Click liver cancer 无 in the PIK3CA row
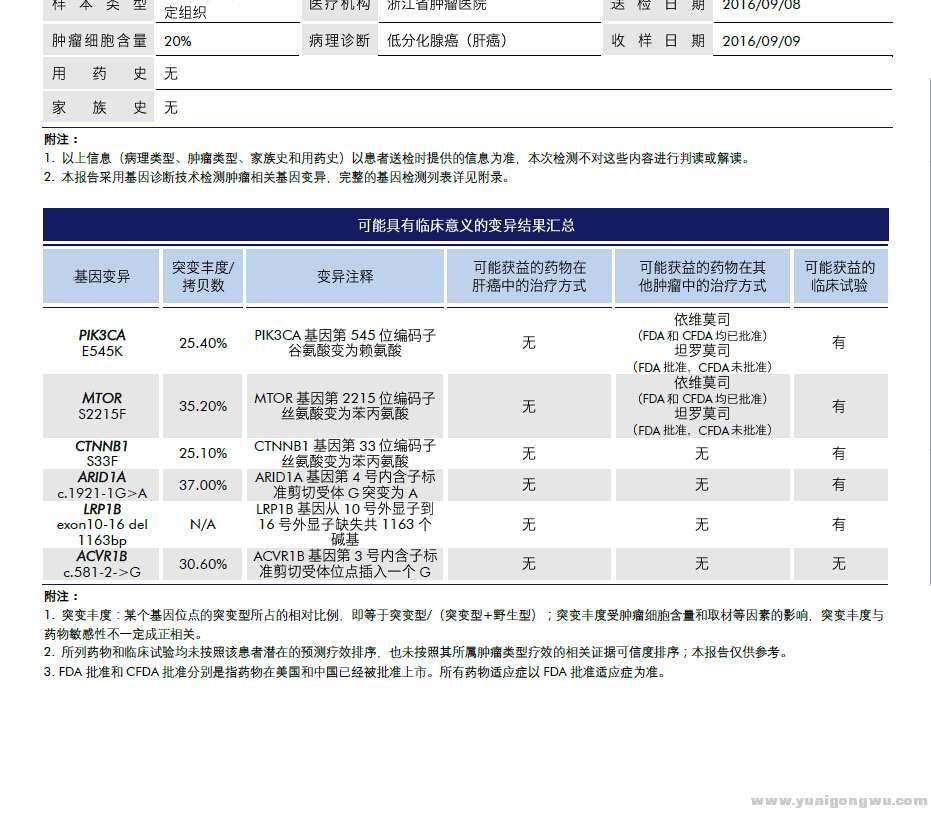Image resolution: width=931 pixels, height=813 pixels. tap(529, 343)
